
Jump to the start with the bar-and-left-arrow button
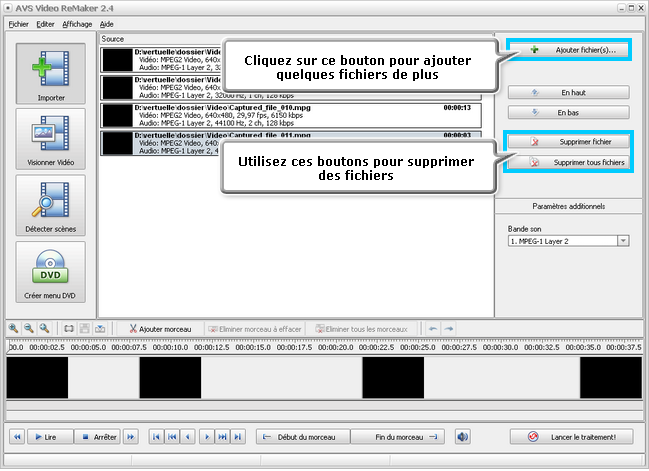coord(156,437)
